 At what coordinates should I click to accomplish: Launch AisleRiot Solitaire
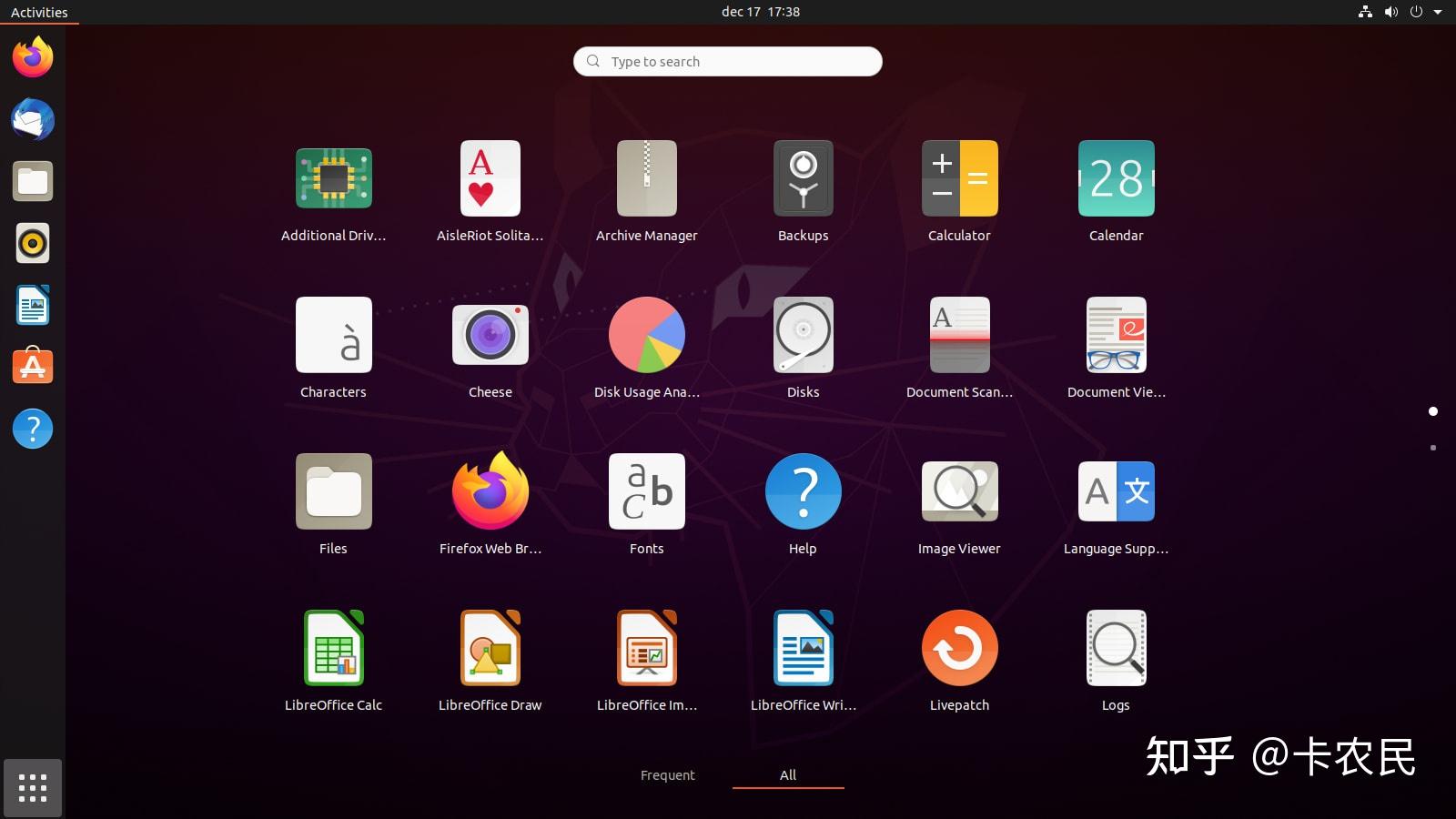[x=490, y=178]
